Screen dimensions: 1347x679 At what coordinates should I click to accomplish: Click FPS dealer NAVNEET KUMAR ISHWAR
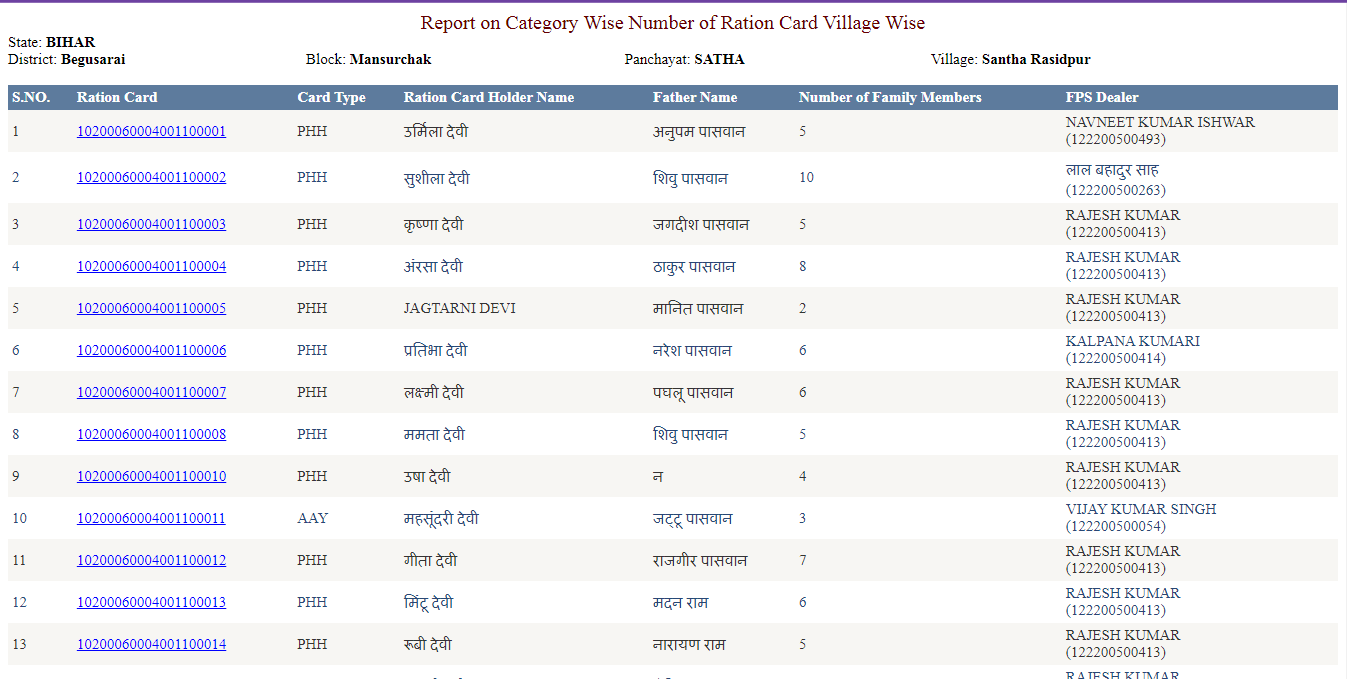1160,122
